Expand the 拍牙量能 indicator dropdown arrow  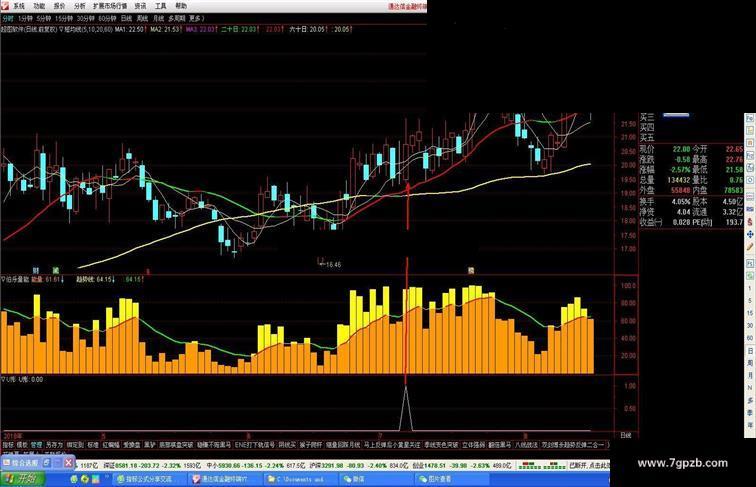coord(3,279)
